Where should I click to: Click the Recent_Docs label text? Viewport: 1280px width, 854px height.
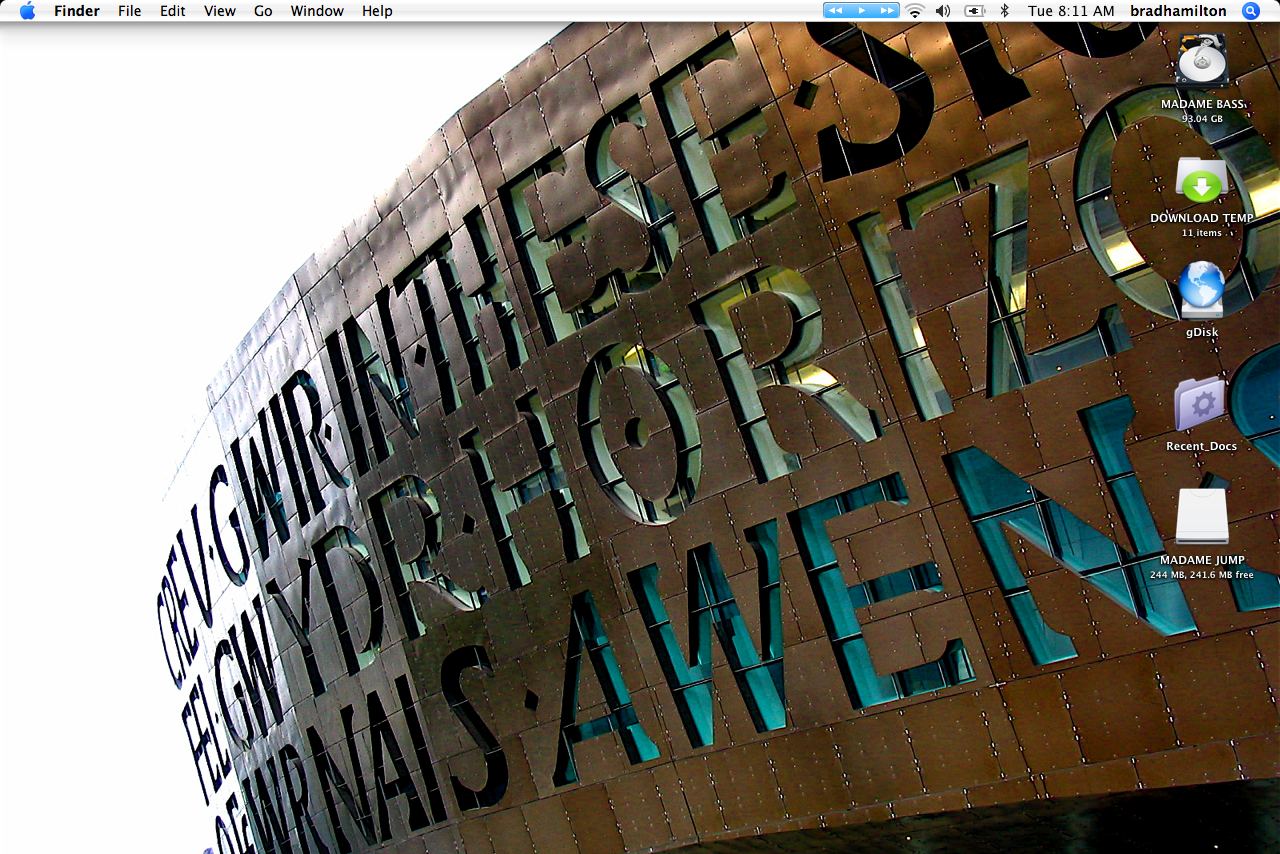(x=1202, y=446)
